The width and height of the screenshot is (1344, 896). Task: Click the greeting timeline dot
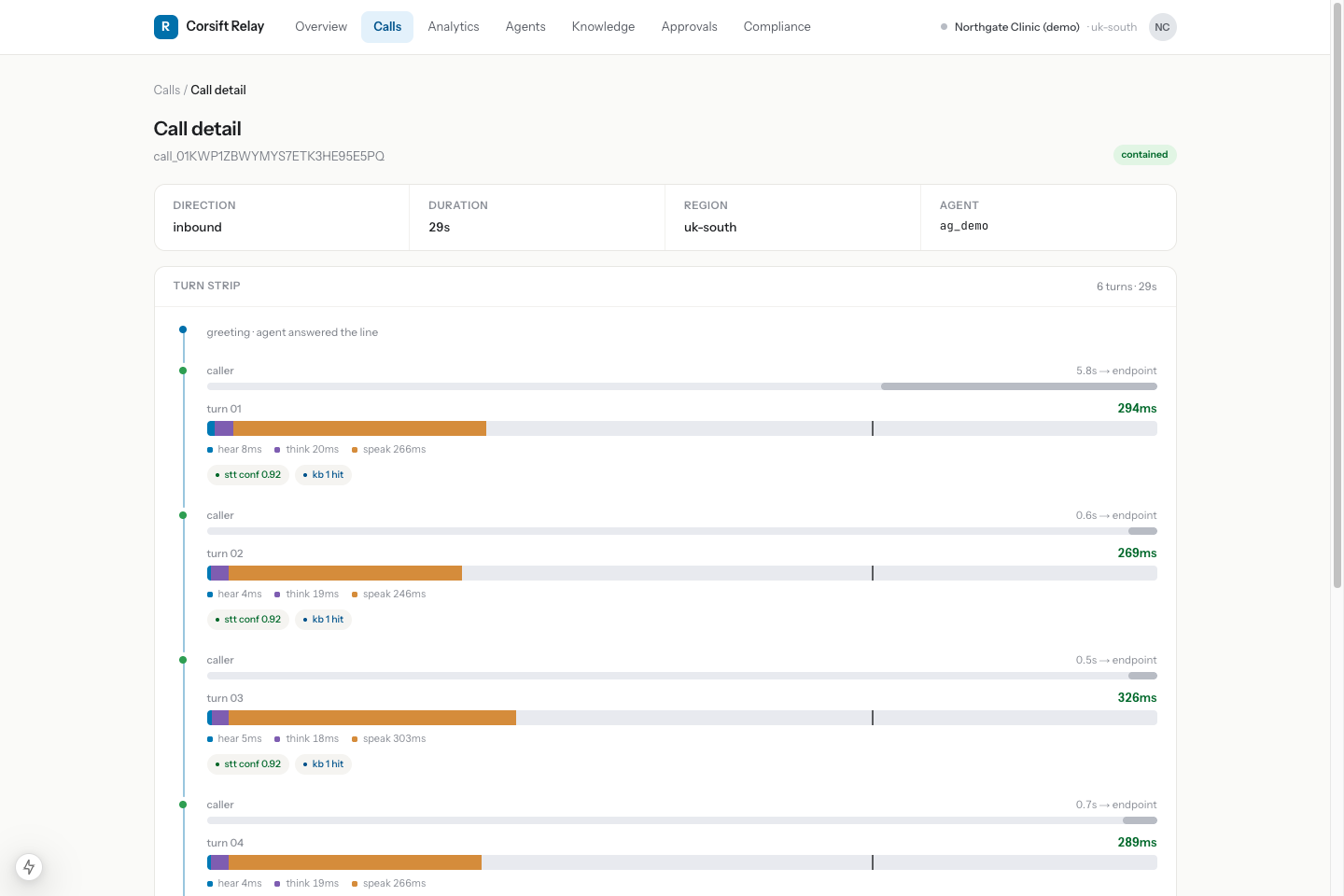pyautogui.click(x=183, y=329)
